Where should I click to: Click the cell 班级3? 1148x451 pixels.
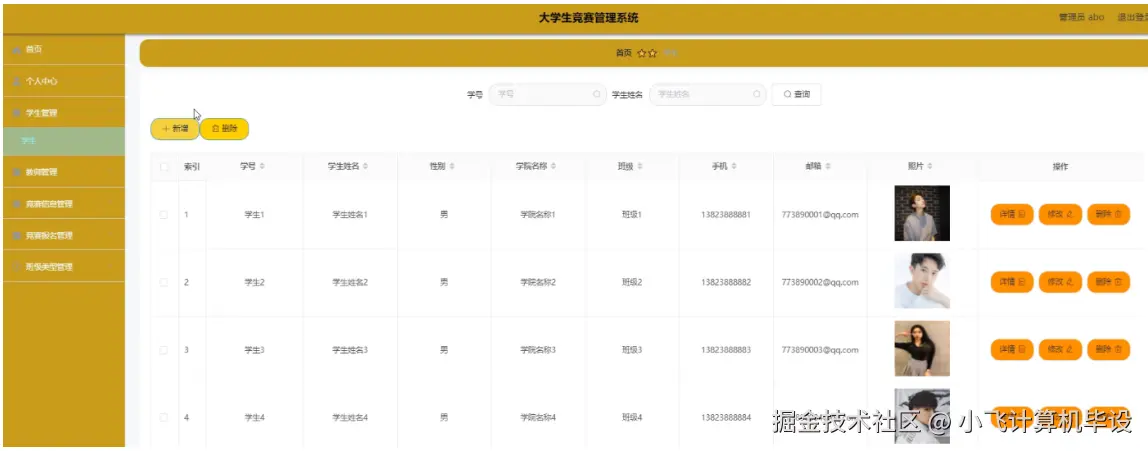pyautogui.click(x=632, y=350)
